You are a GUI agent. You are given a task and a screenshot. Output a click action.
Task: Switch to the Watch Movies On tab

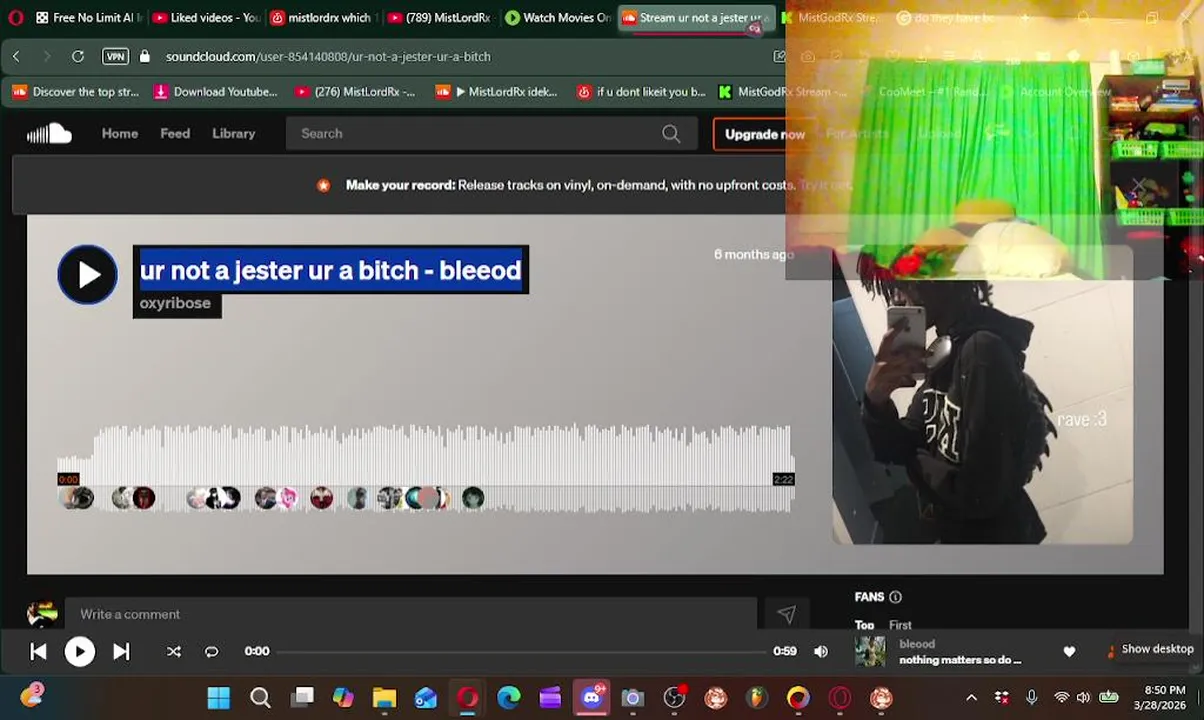click(x=558, y=18)
